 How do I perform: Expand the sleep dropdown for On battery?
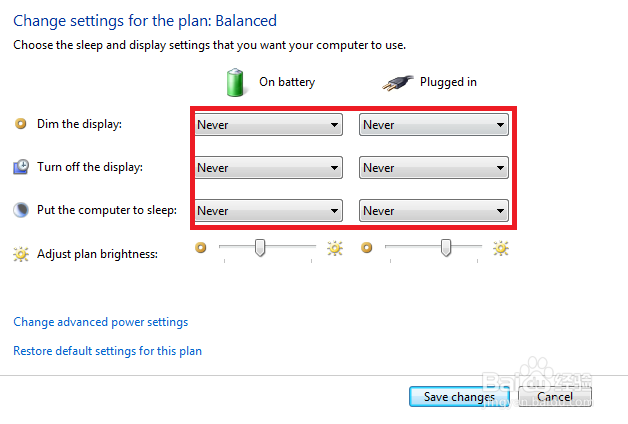coord(268,211)
